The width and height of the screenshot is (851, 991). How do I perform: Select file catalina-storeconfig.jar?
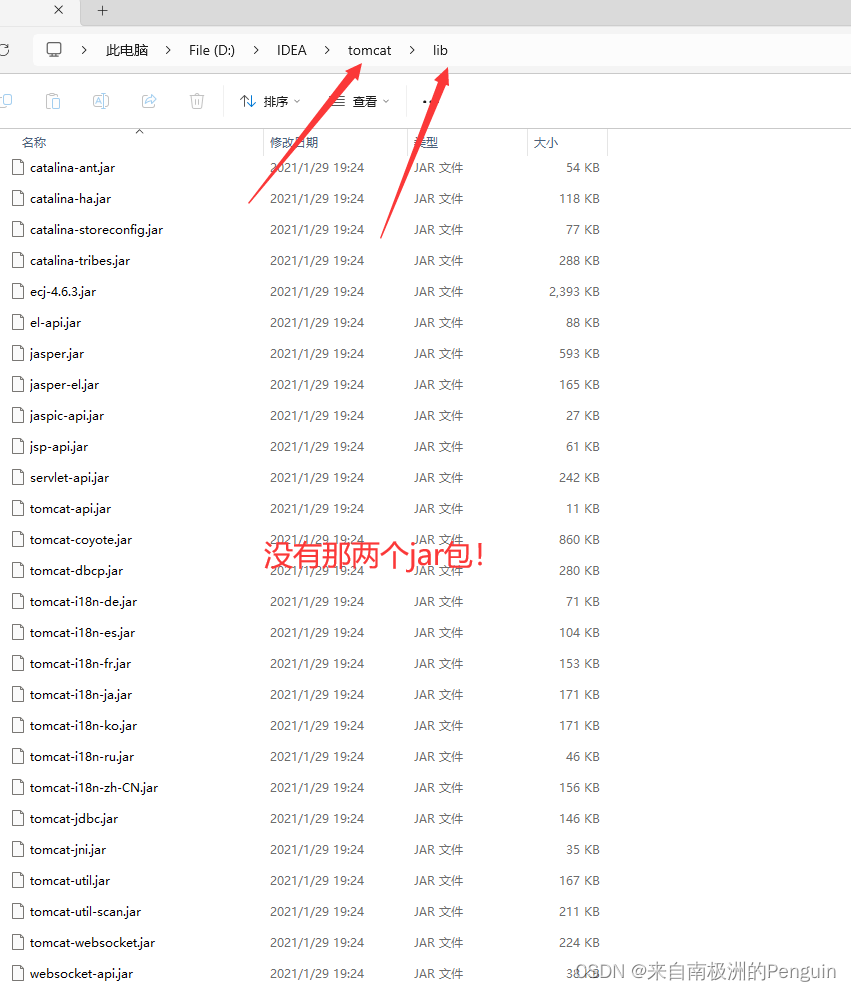(96, 229)
